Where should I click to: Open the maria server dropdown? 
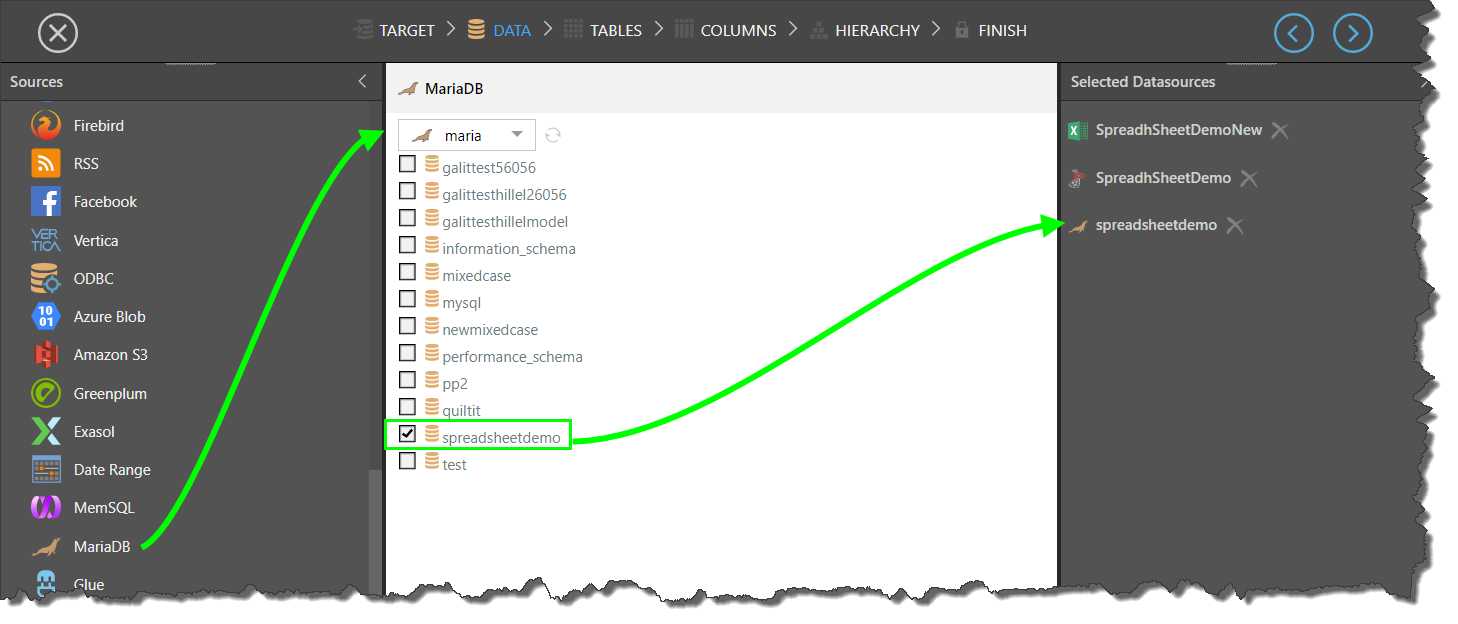pyautogui.click(x=466, y=135)
